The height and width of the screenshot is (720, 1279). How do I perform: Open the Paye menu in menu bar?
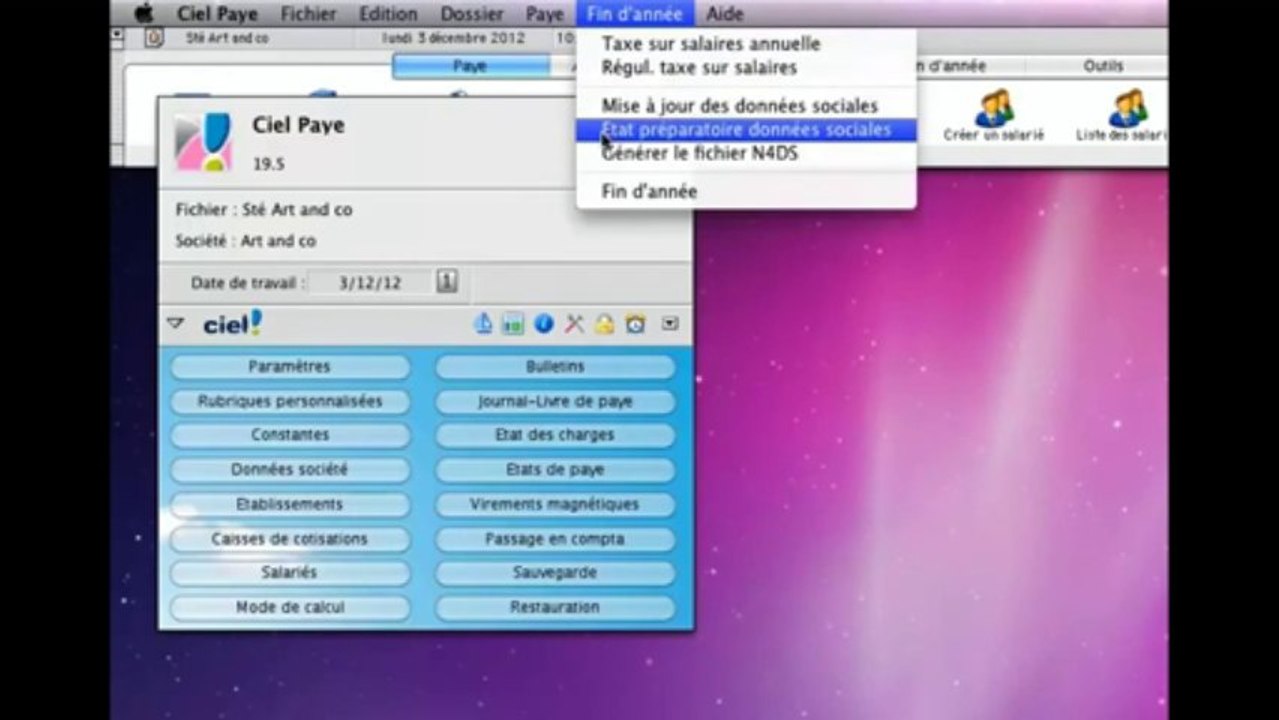(x=544, y=14)
